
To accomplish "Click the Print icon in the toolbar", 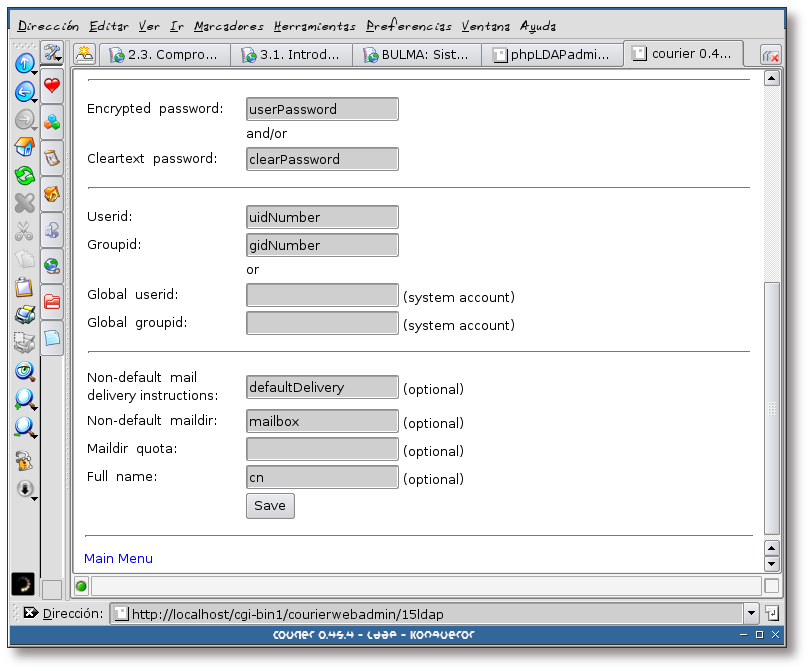I will (x=24, y=315).
